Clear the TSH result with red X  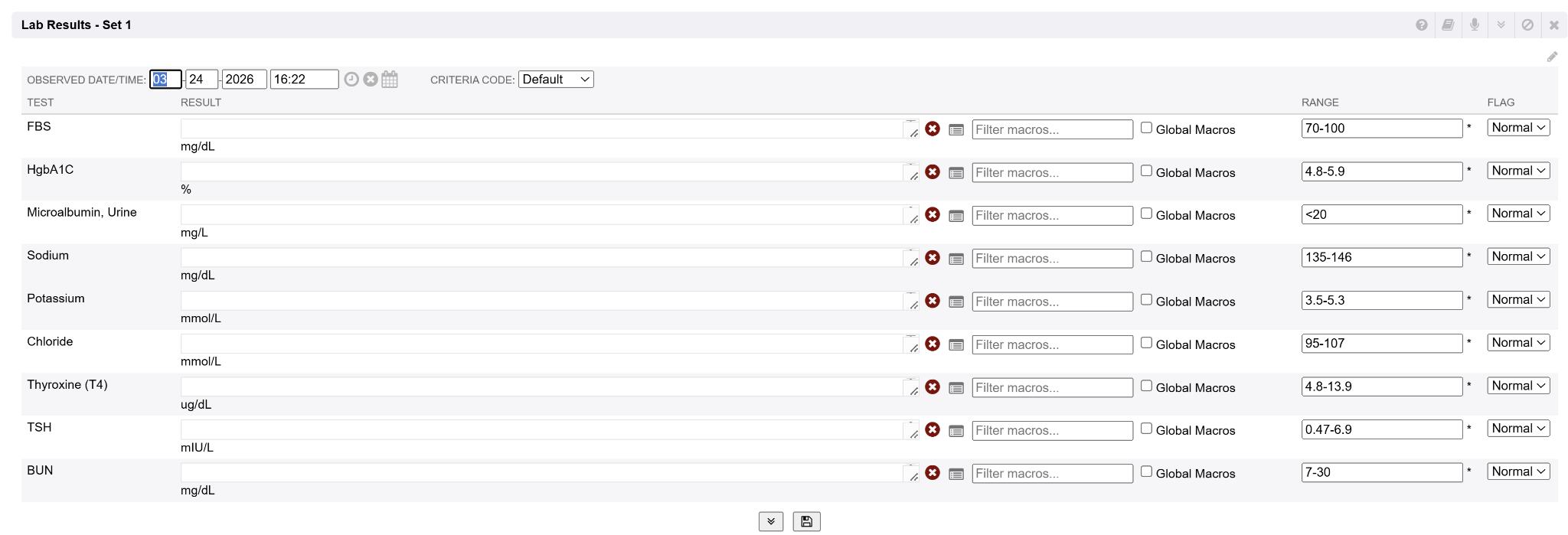933,430
